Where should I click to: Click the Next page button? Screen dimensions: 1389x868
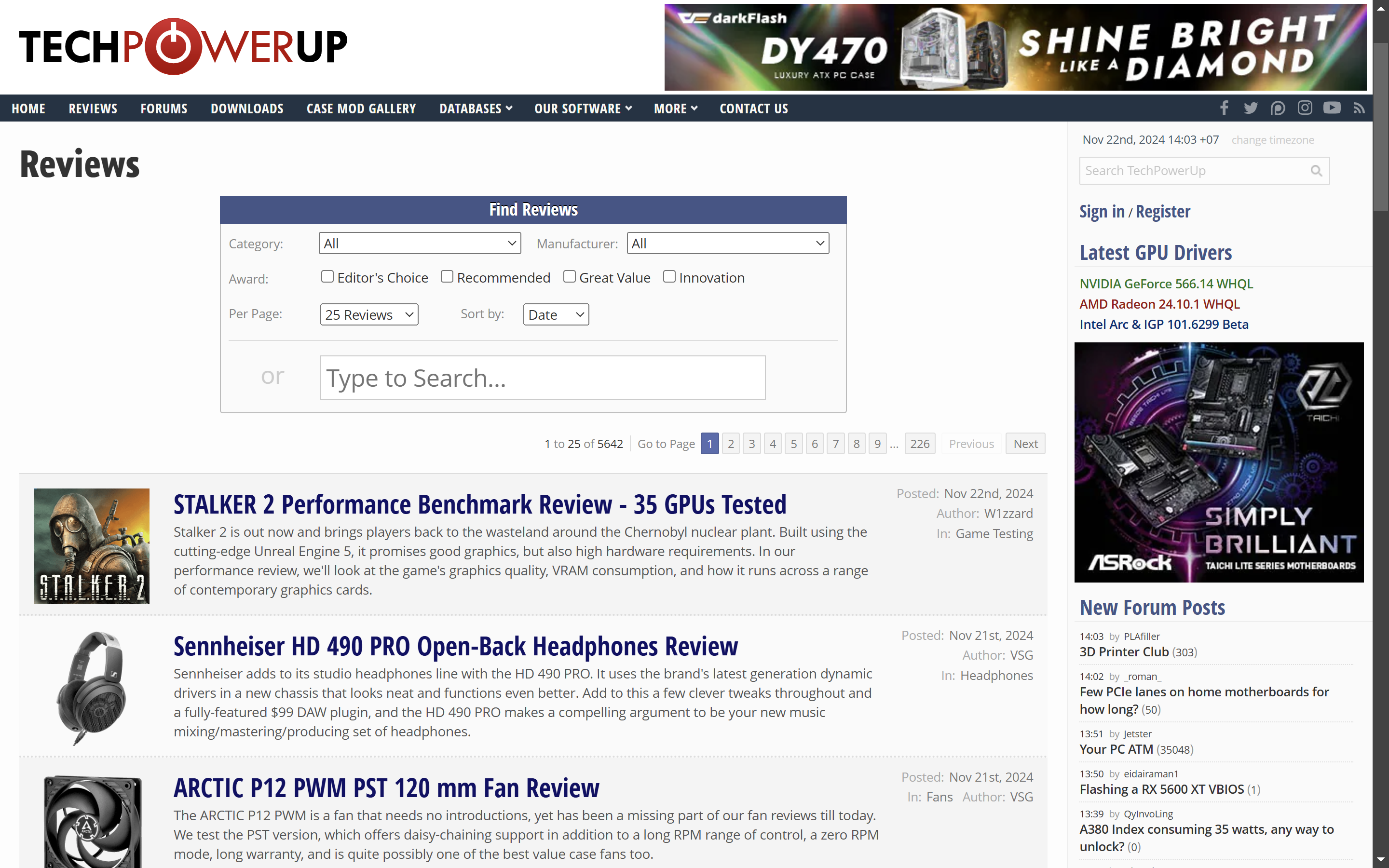pyautogui.click(x=1025, y=443)
